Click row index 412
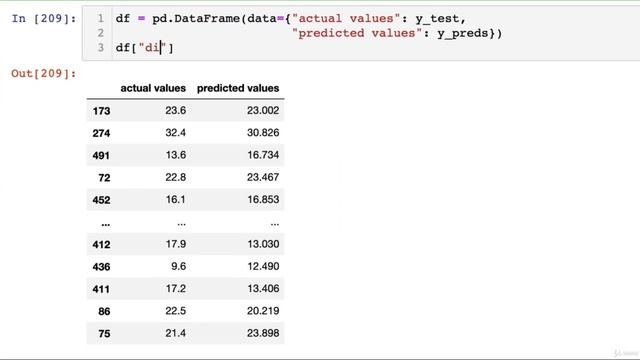Screen dimensions: 640x360 tap(101, 244)
